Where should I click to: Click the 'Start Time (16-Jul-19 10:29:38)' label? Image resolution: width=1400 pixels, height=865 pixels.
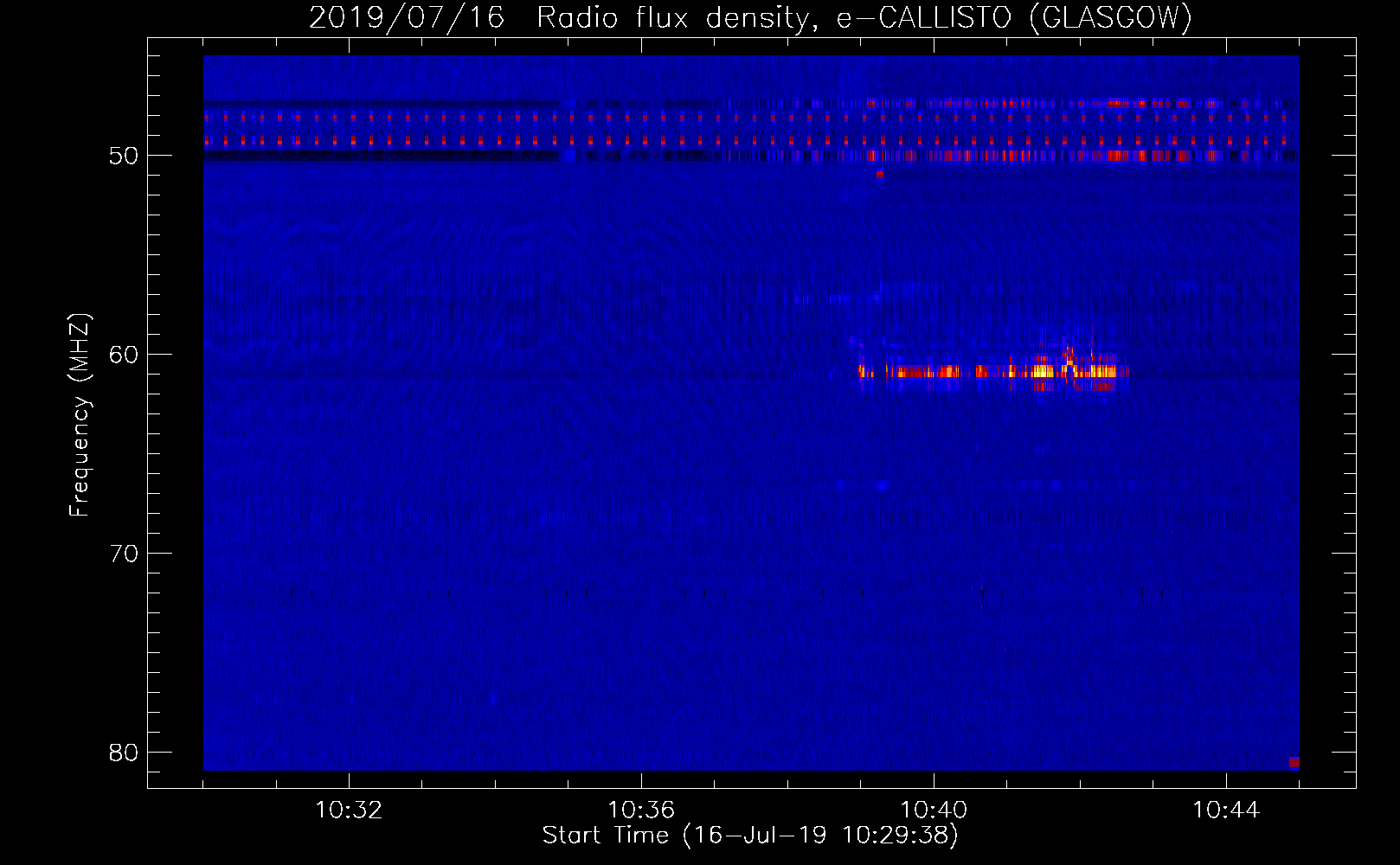[751, 836]
